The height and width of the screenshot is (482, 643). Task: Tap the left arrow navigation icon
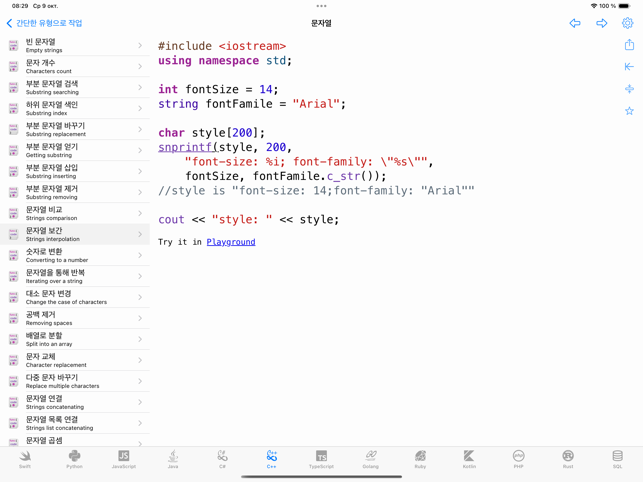point(575,23)
